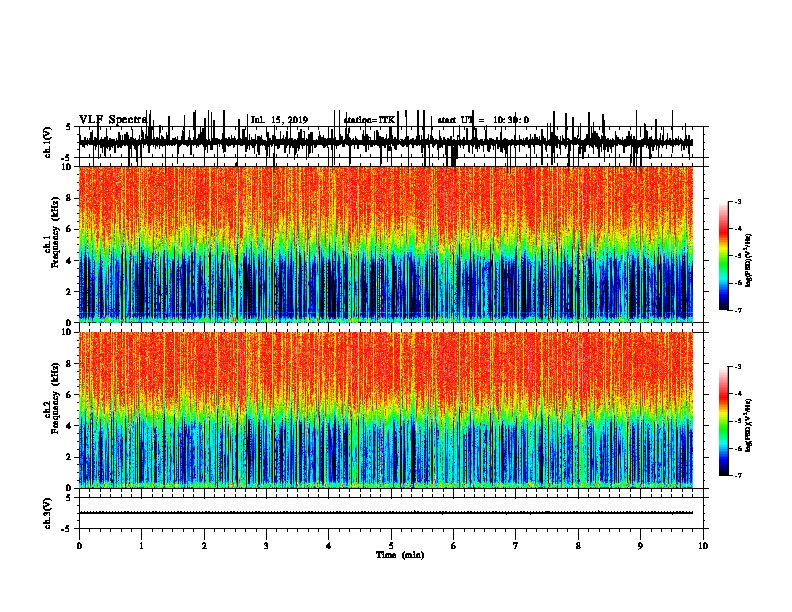
Task: Click the "VLF Spectra" title text
Action: [x=113, y=120]
